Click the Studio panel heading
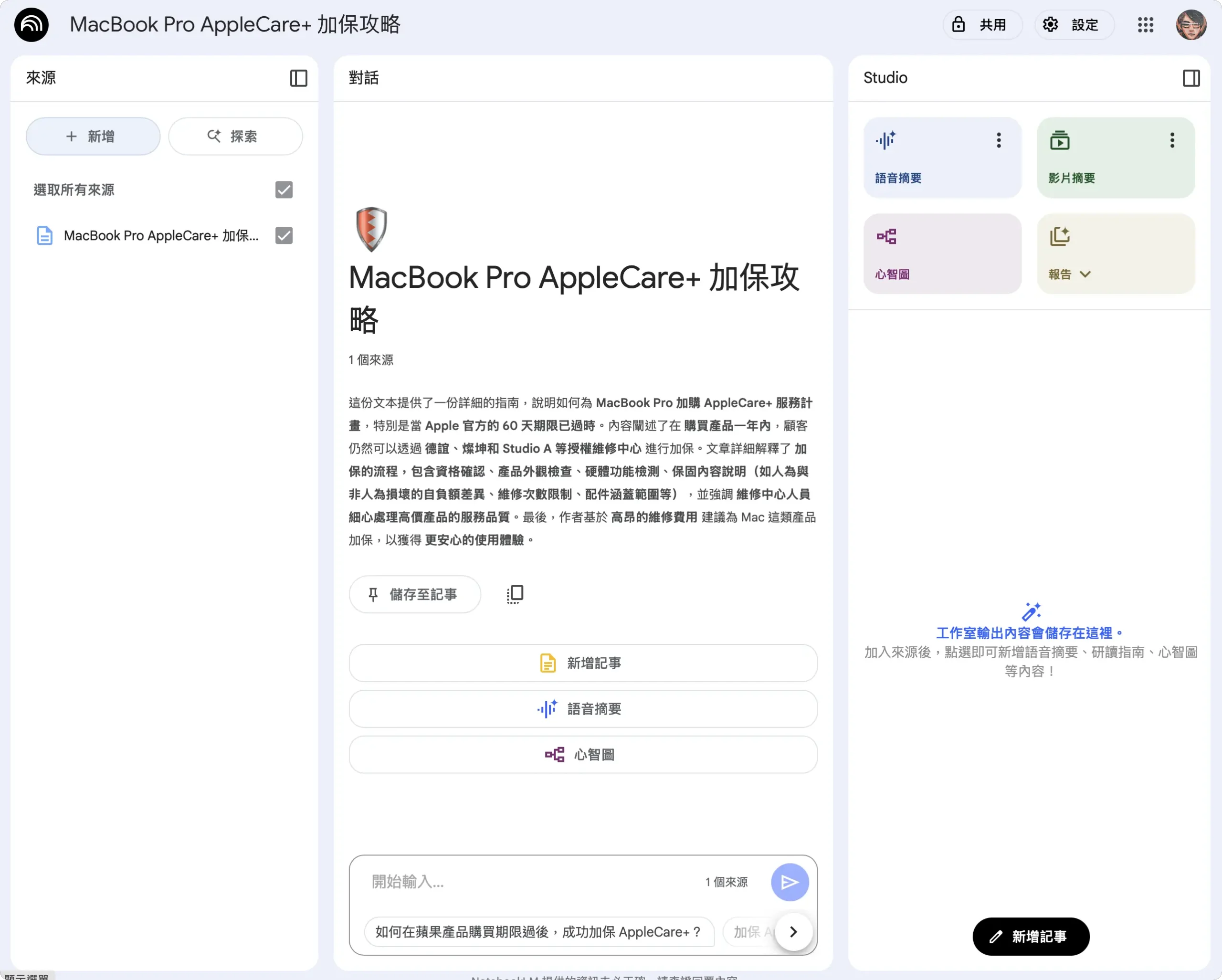1222x980 pixels. tap(885, 78)
